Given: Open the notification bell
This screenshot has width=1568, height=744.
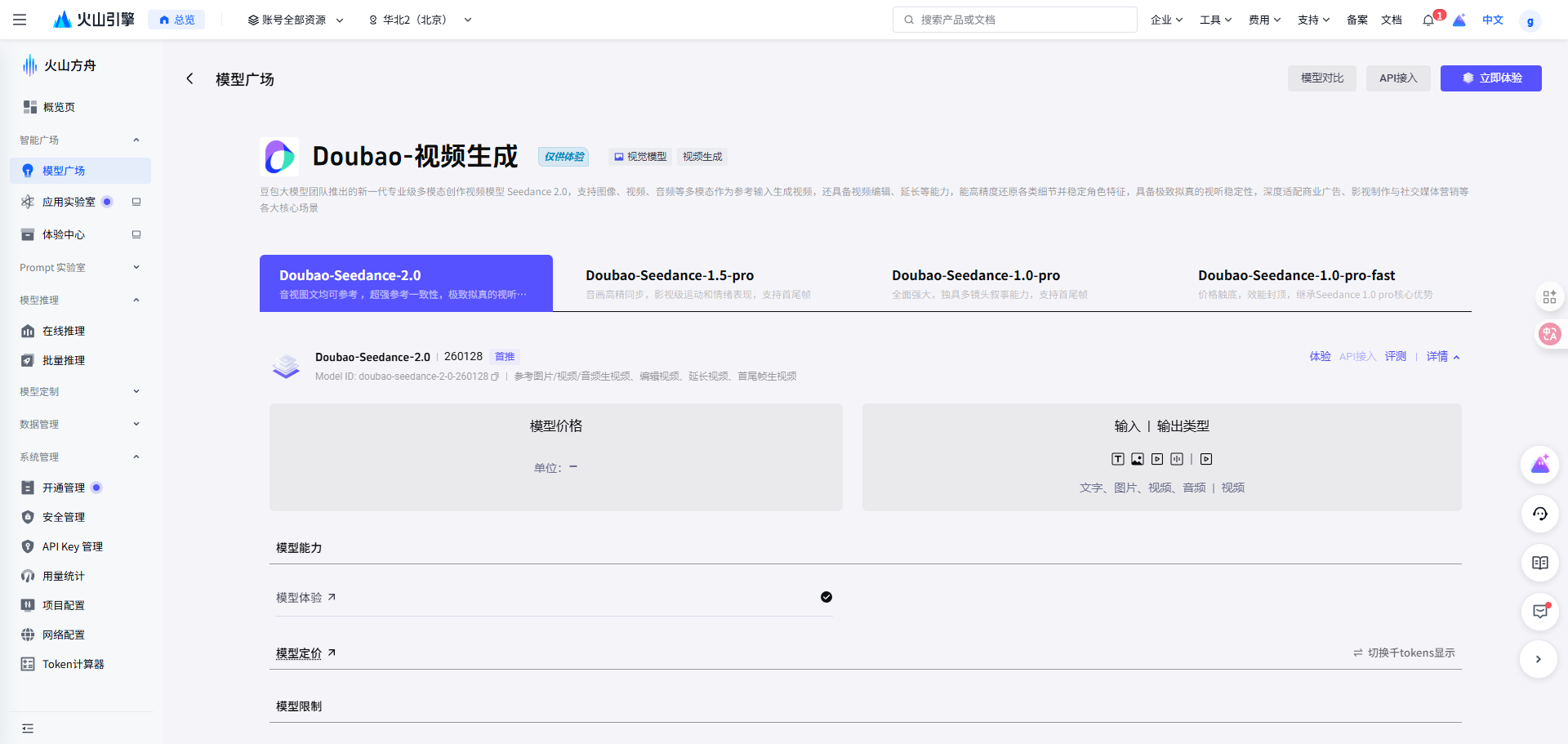Looking at the screenshot, I should 1428,20.
